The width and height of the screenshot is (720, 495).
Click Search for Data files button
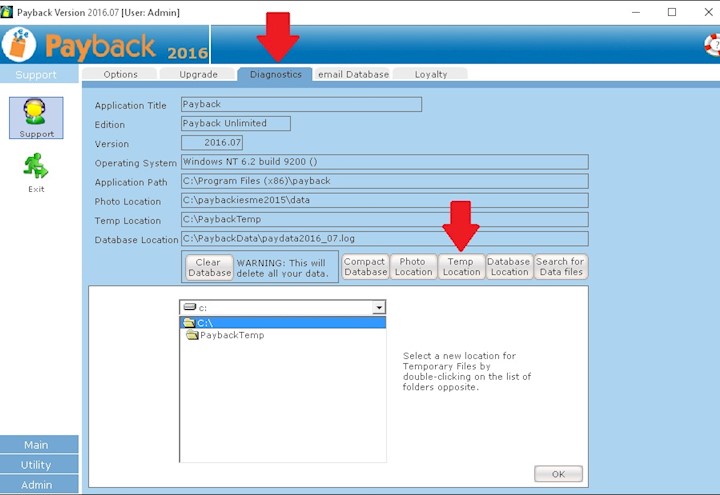coord(560,267)
